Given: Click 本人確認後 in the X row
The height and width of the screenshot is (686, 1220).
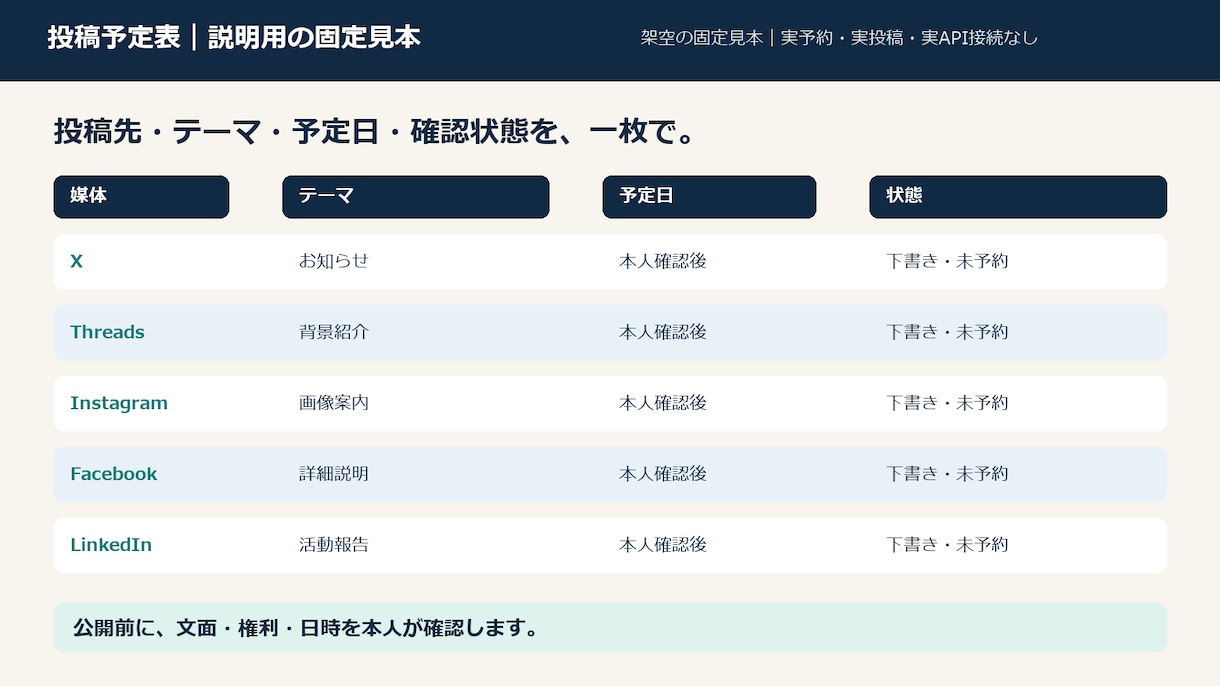Looking at the screenshot, I should (x=663, y=261).
